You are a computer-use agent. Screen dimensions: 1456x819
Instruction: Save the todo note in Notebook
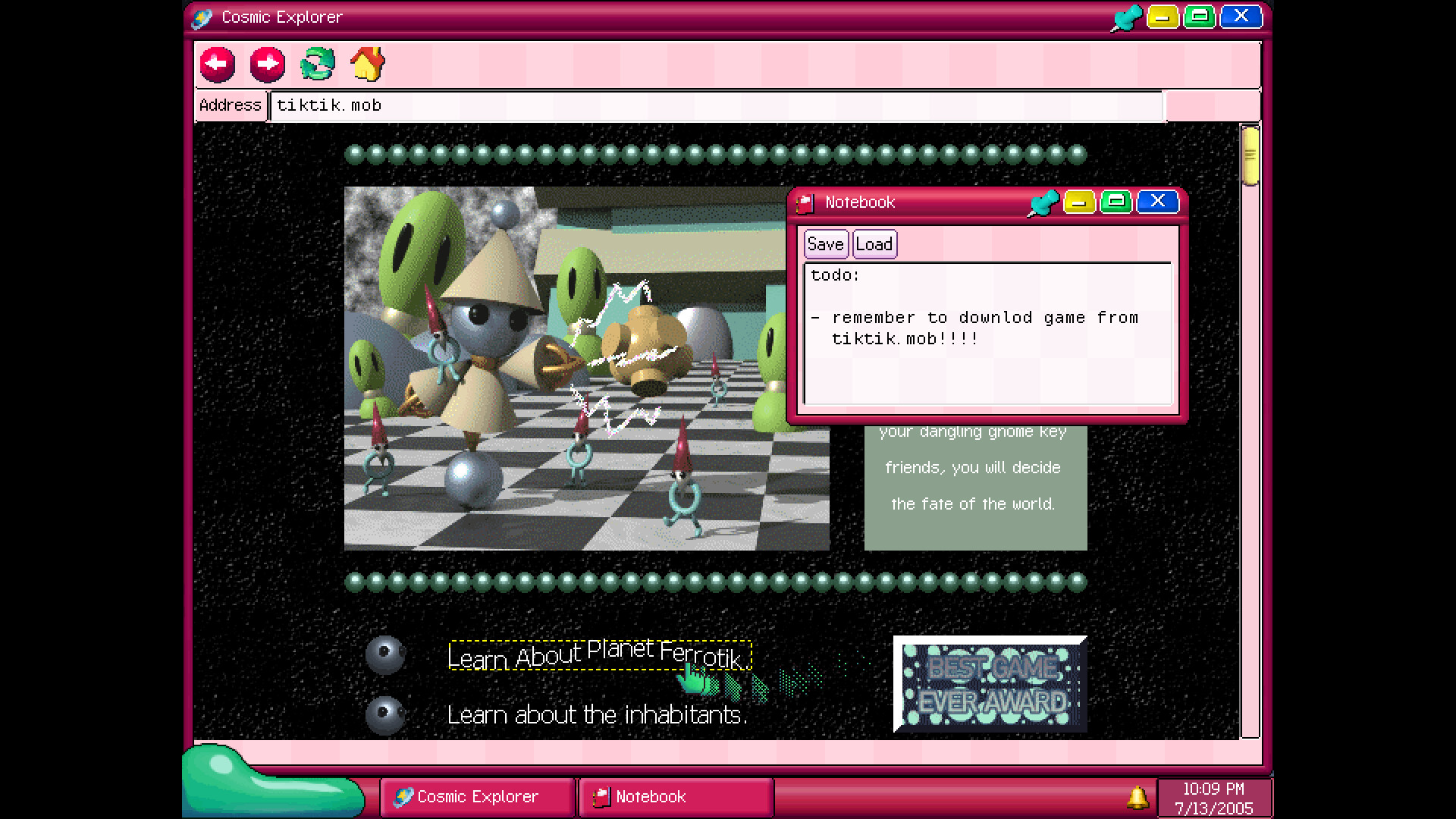click(x=825, y=243)
